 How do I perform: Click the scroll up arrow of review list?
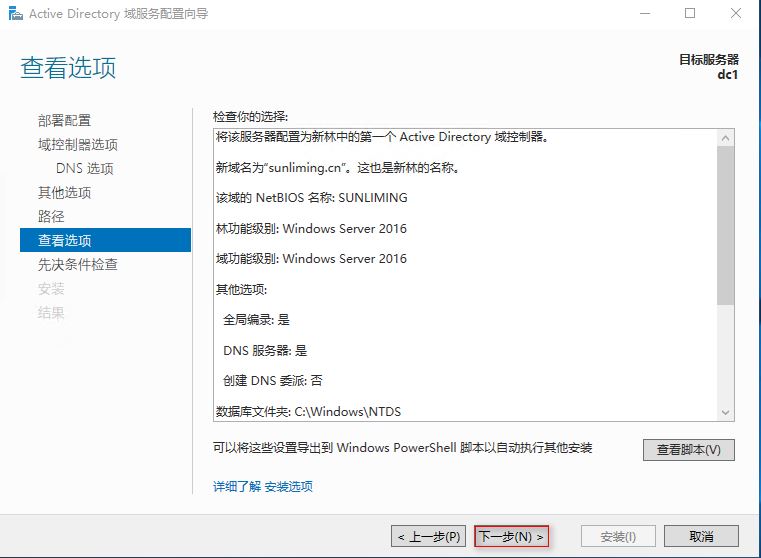pos(726,138)
